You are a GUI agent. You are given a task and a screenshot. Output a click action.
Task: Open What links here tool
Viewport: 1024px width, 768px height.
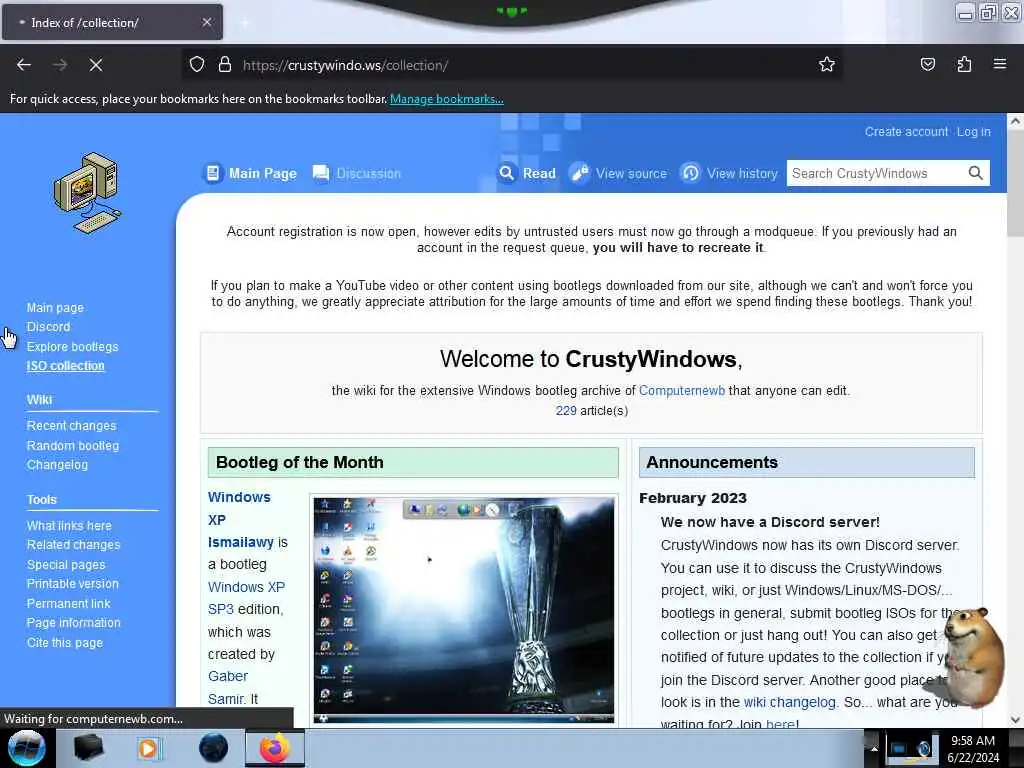tap(69, 525)
